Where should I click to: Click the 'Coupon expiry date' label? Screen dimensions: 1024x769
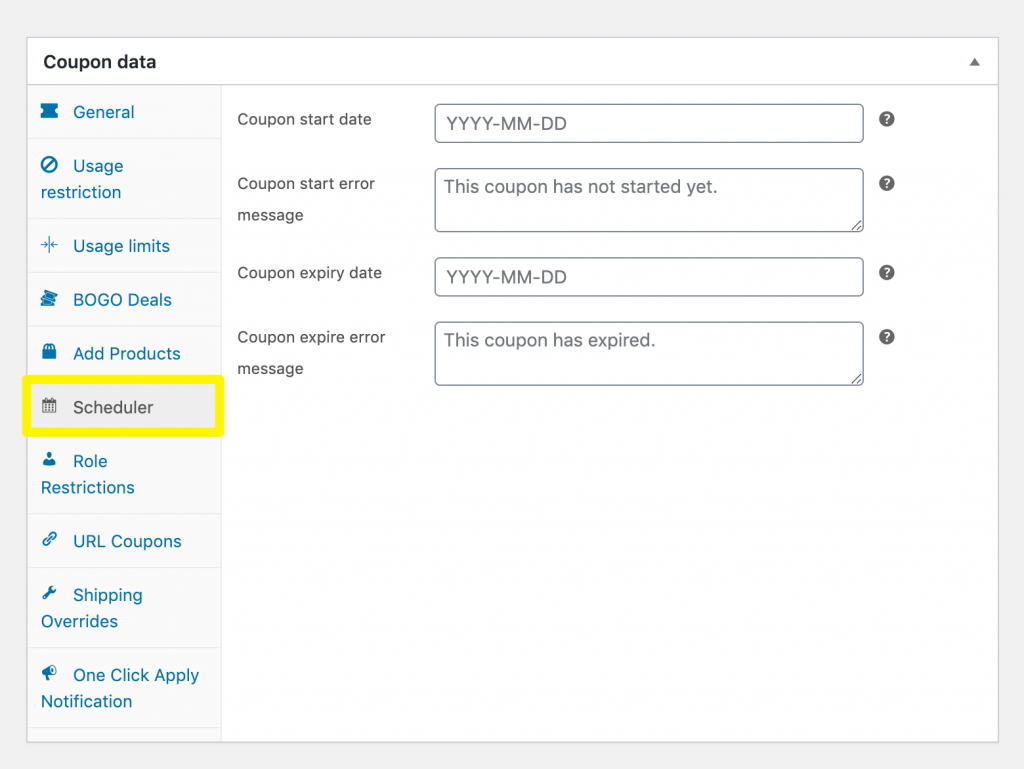pos(310,273)
